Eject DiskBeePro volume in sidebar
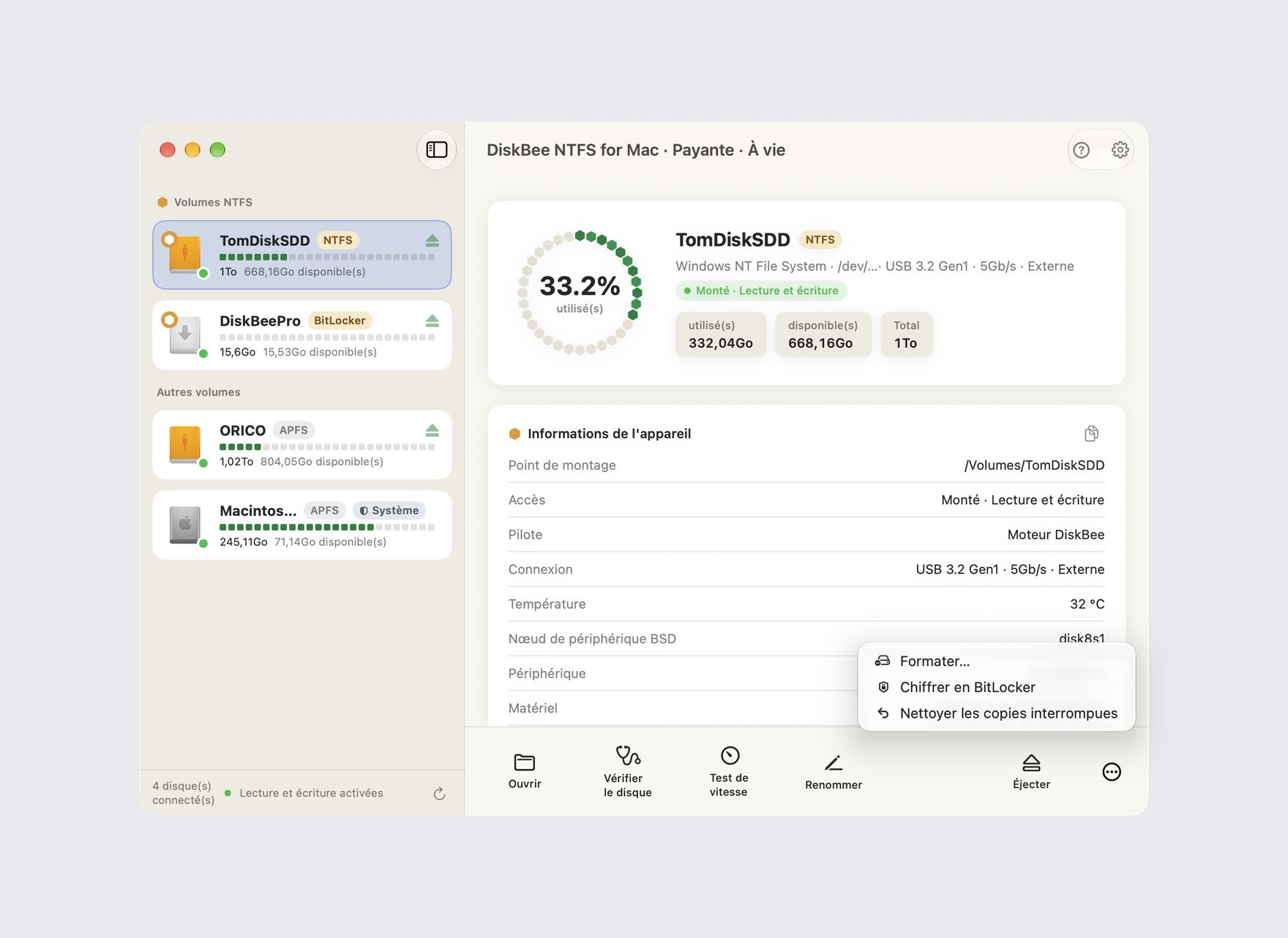Image resolution: width=1288 pixels, height=938 pixels. [x=433, y=321]
